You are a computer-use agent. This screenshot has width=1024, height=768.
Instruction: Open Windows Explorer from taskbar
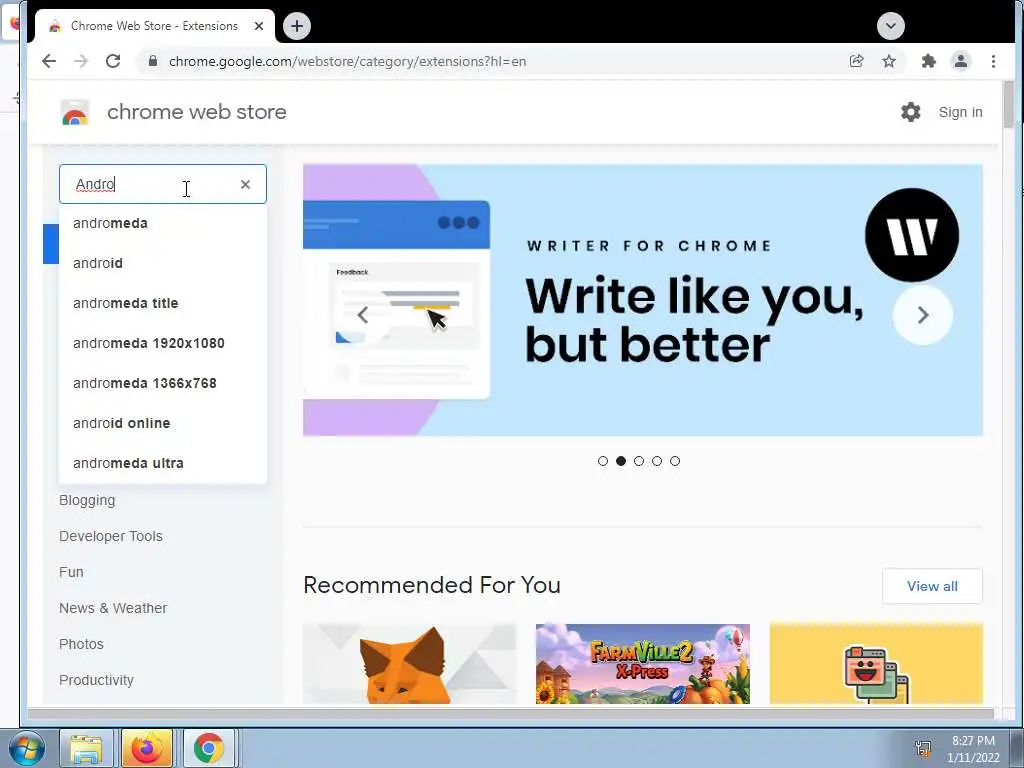pyautogui.click(x=86, y=748)
